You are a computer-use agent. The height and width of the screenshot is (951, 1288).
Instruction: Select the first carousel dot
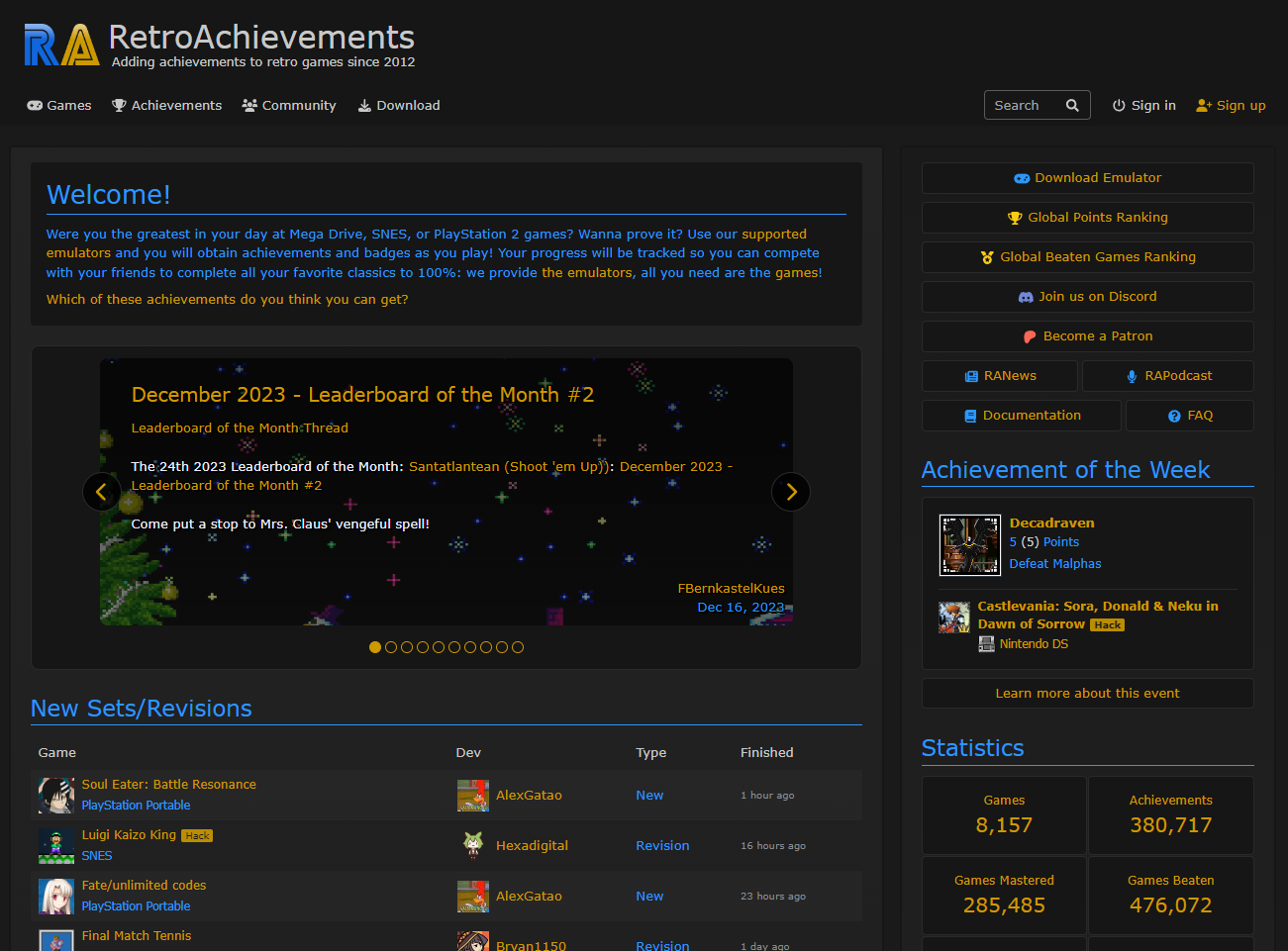click(375, 647)
